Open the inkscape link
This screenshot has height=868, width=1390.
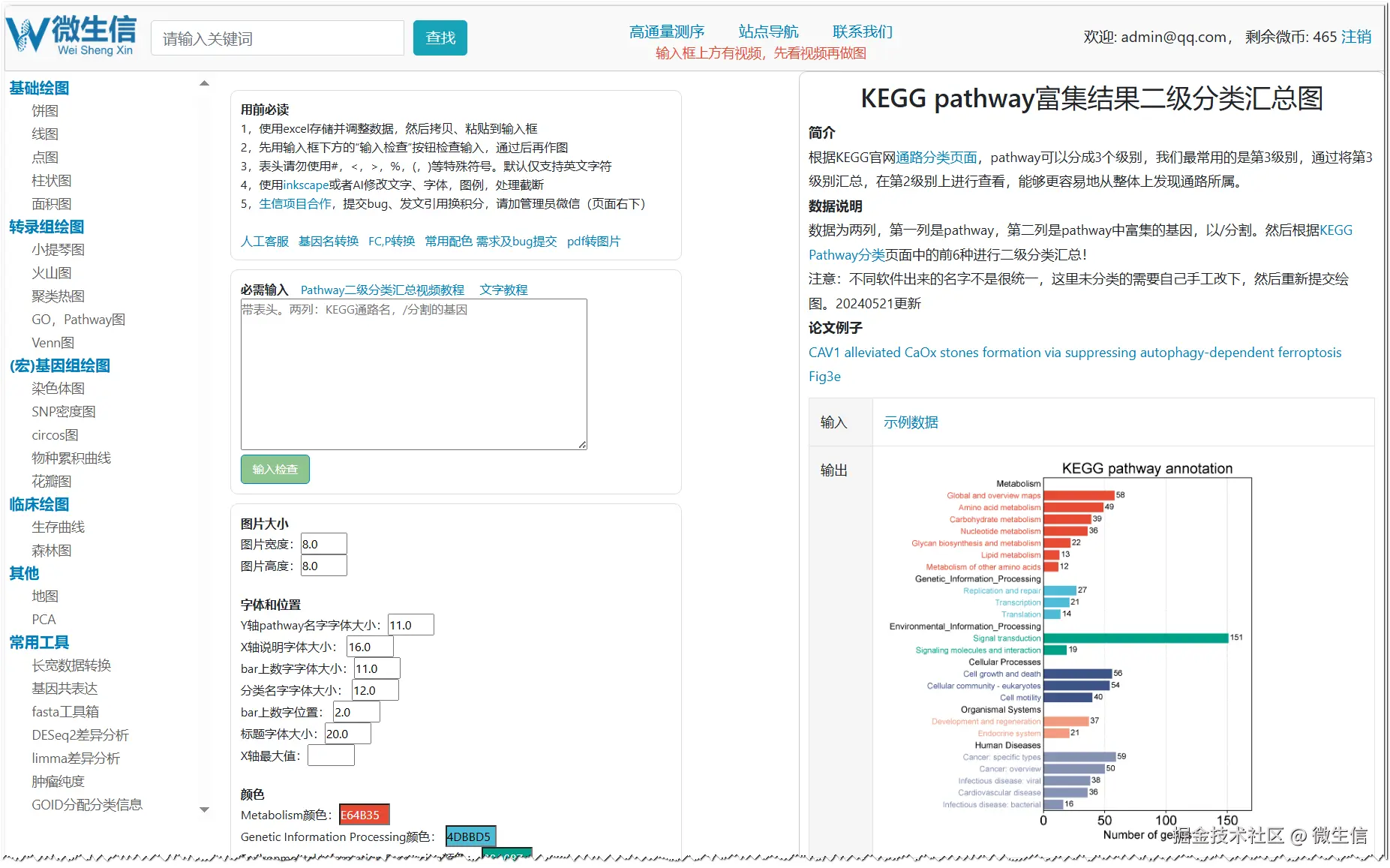306,185
